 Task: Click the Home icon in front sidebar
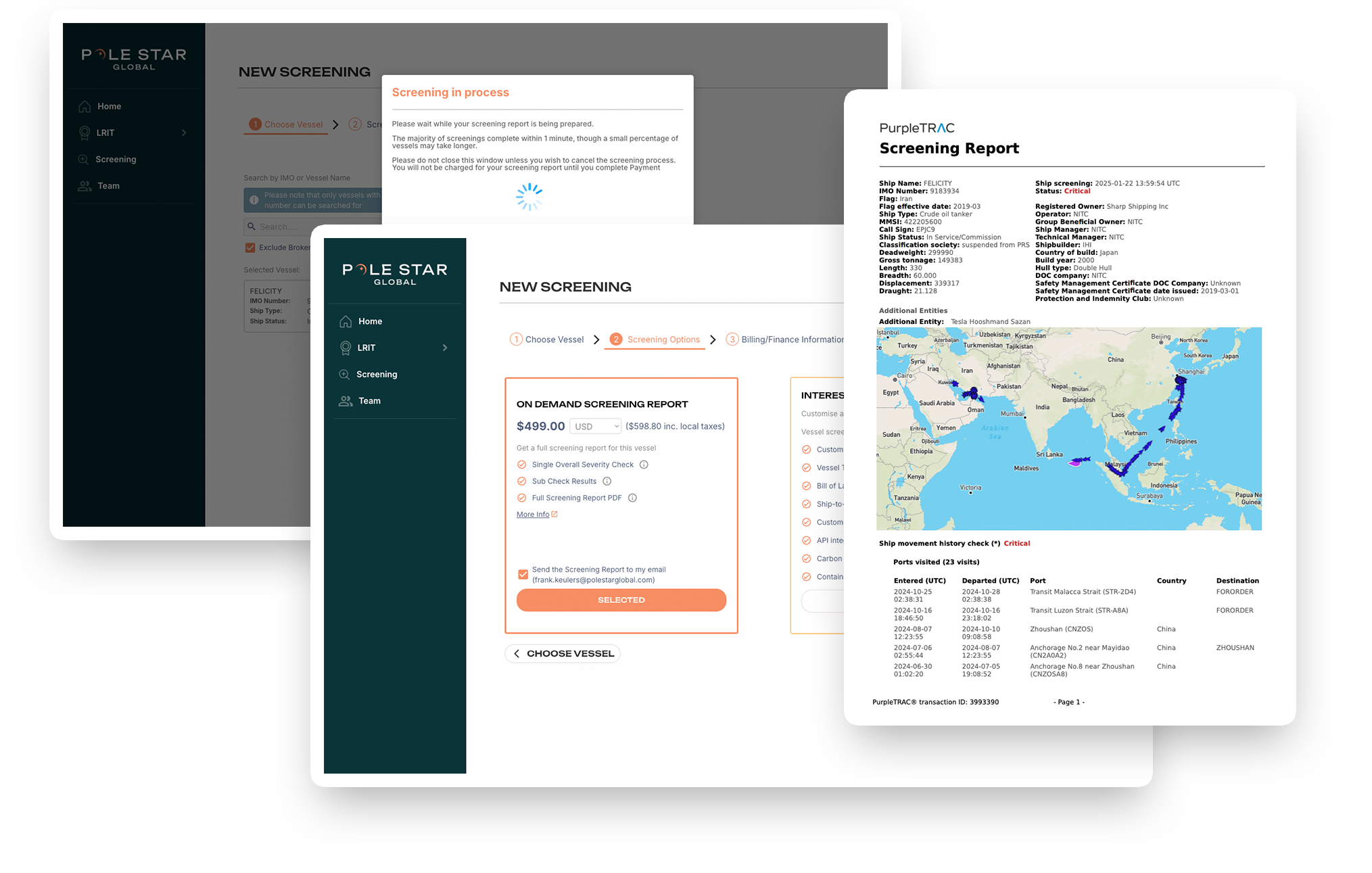point(346,321)
